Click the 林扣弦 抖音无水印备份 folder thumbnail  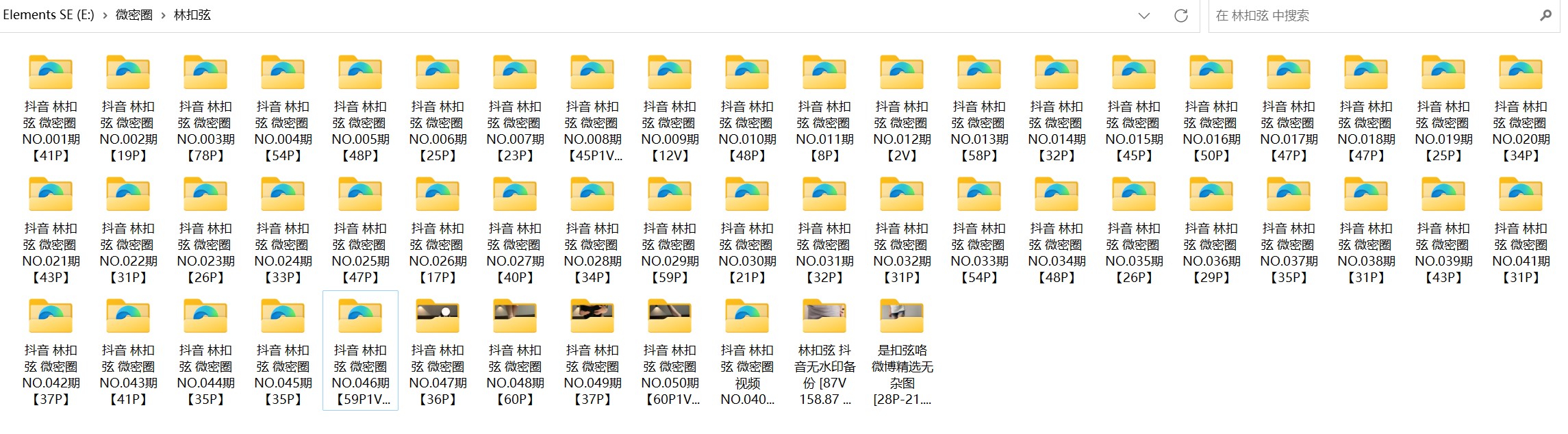825,316
